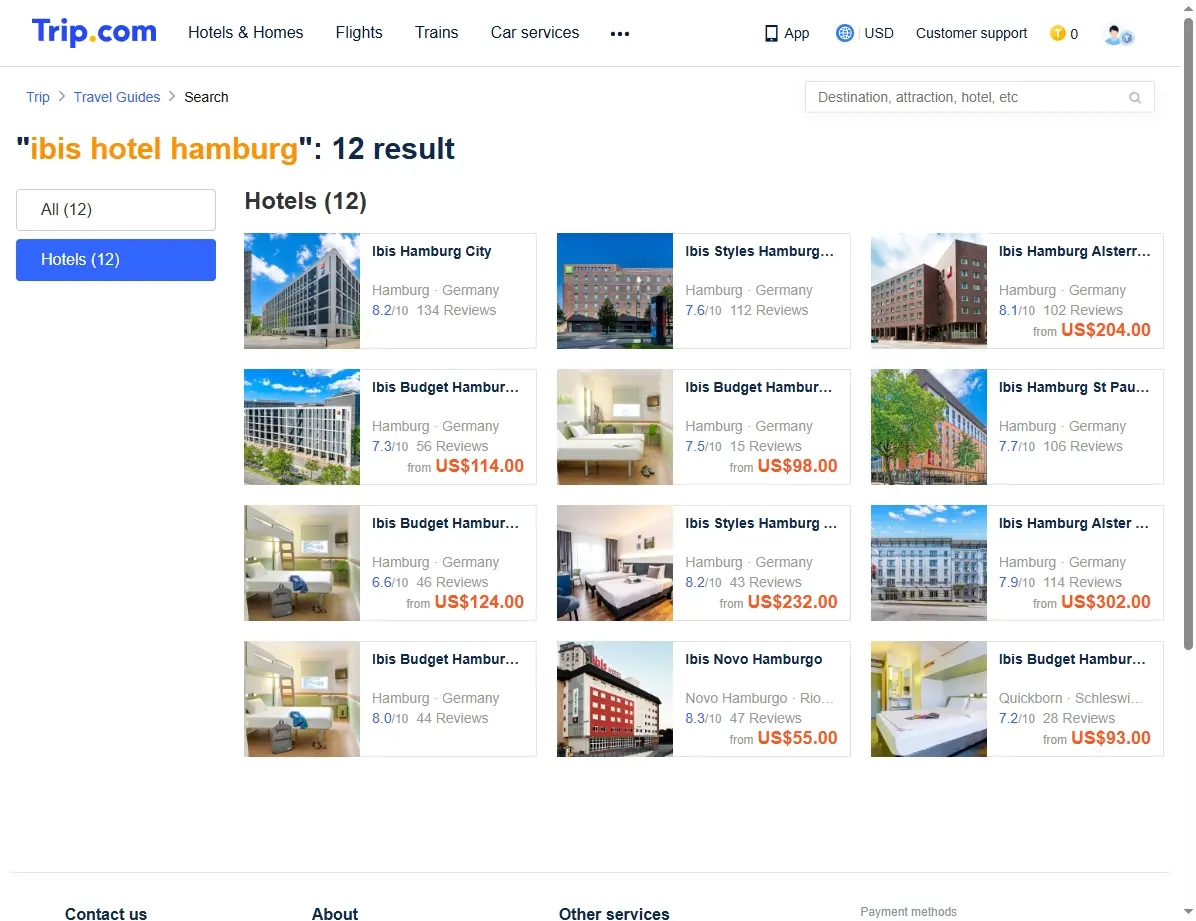Go to Travel Guides breadcrumb

tap(117, 97)
